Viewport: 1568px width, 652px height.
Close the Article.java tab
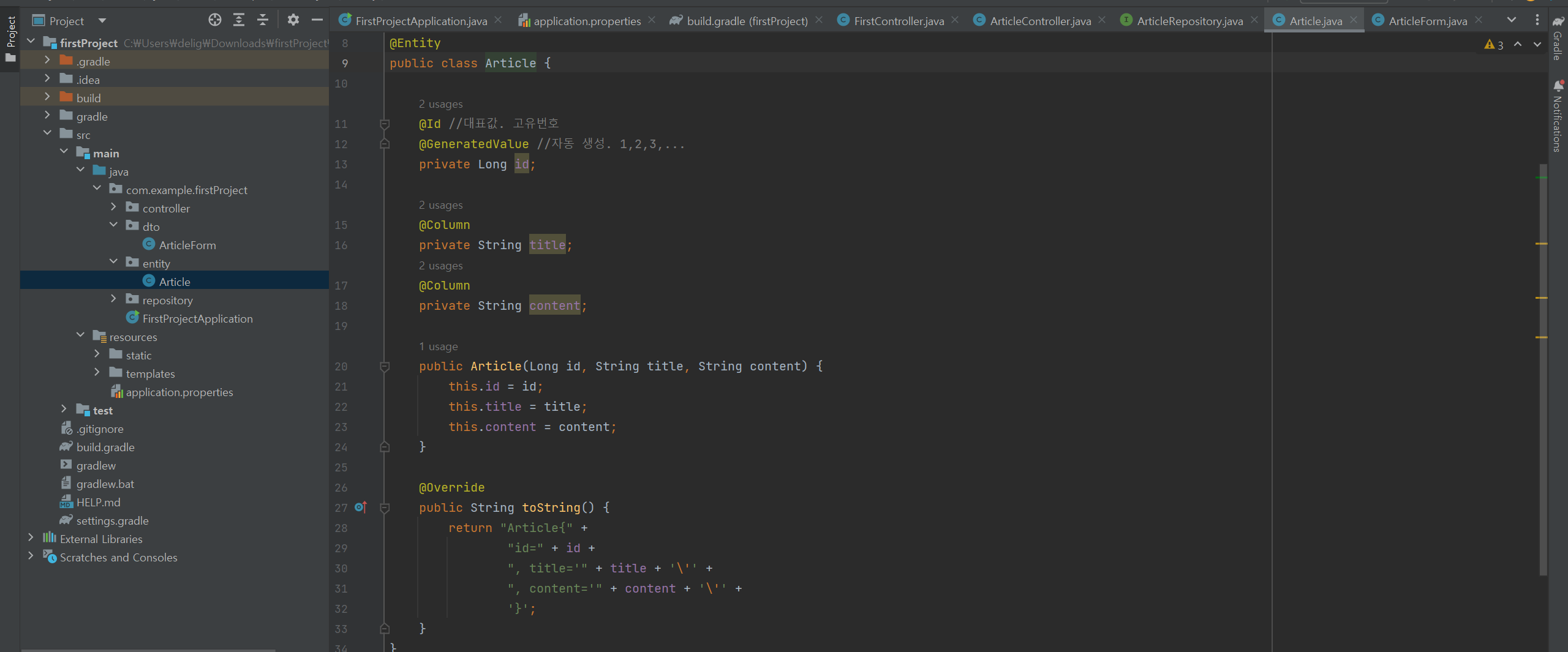click(x=1354, y=20)
